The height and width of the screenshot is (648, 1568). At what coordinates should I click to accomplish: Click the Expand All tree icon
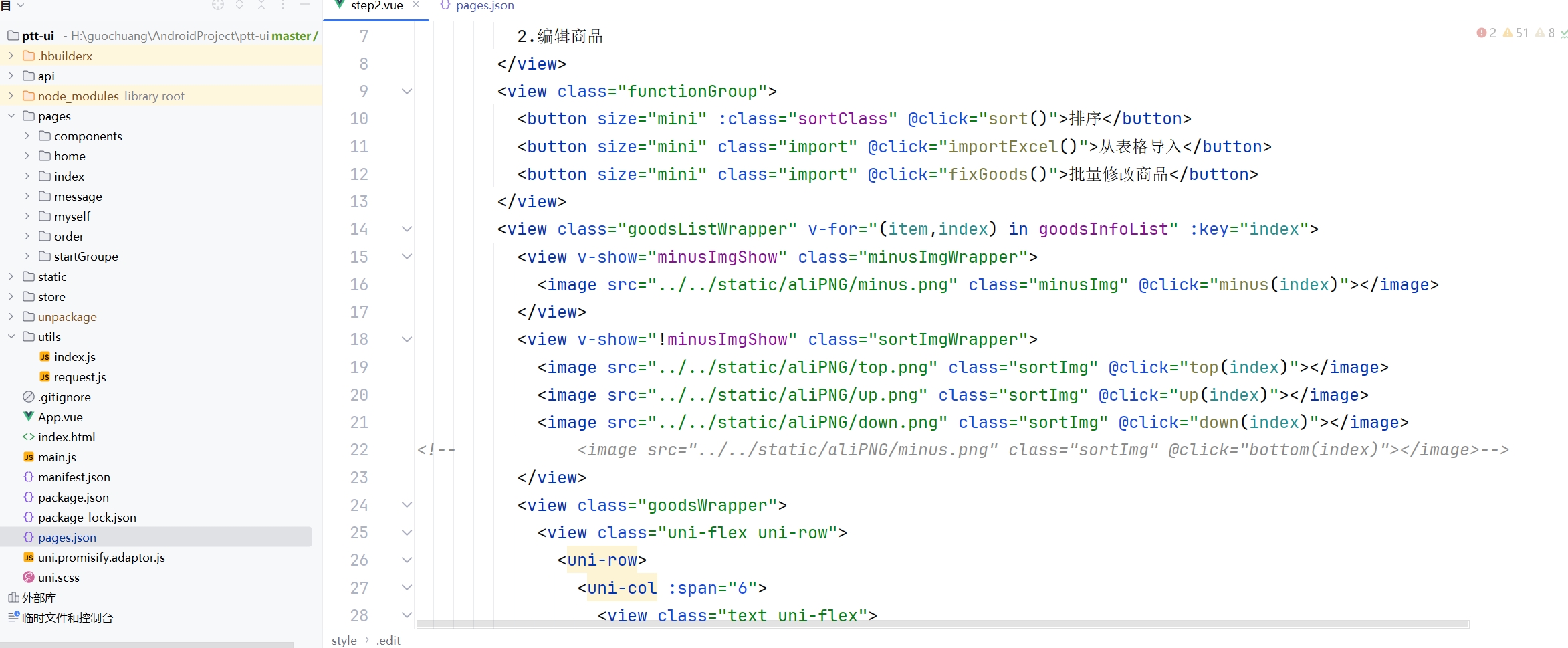coord(239,5)
